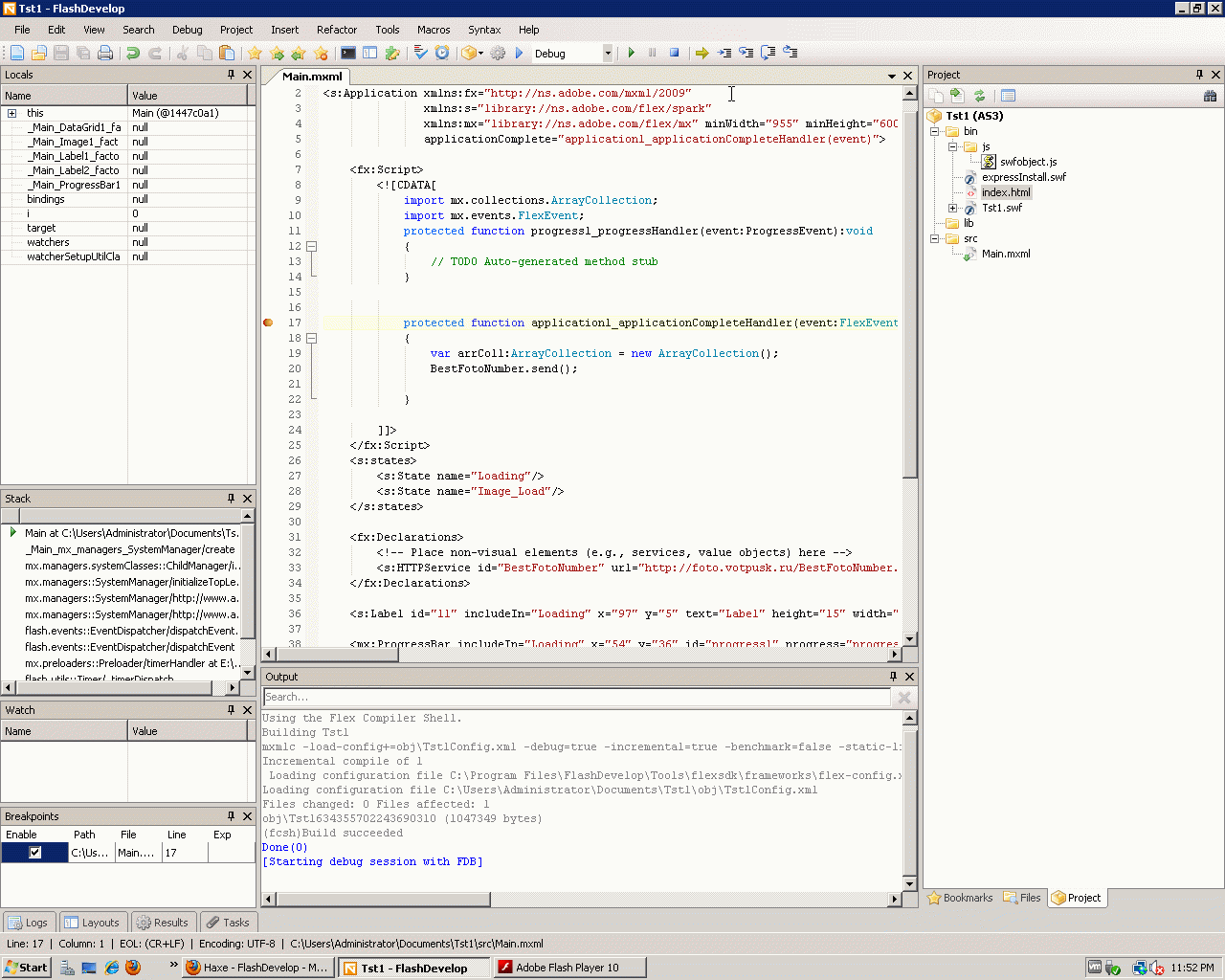1225x980 pixels.
Task: Disable the line 17 breakpoint checkbox
Action: pyautogui.click(x=35, y=853)
